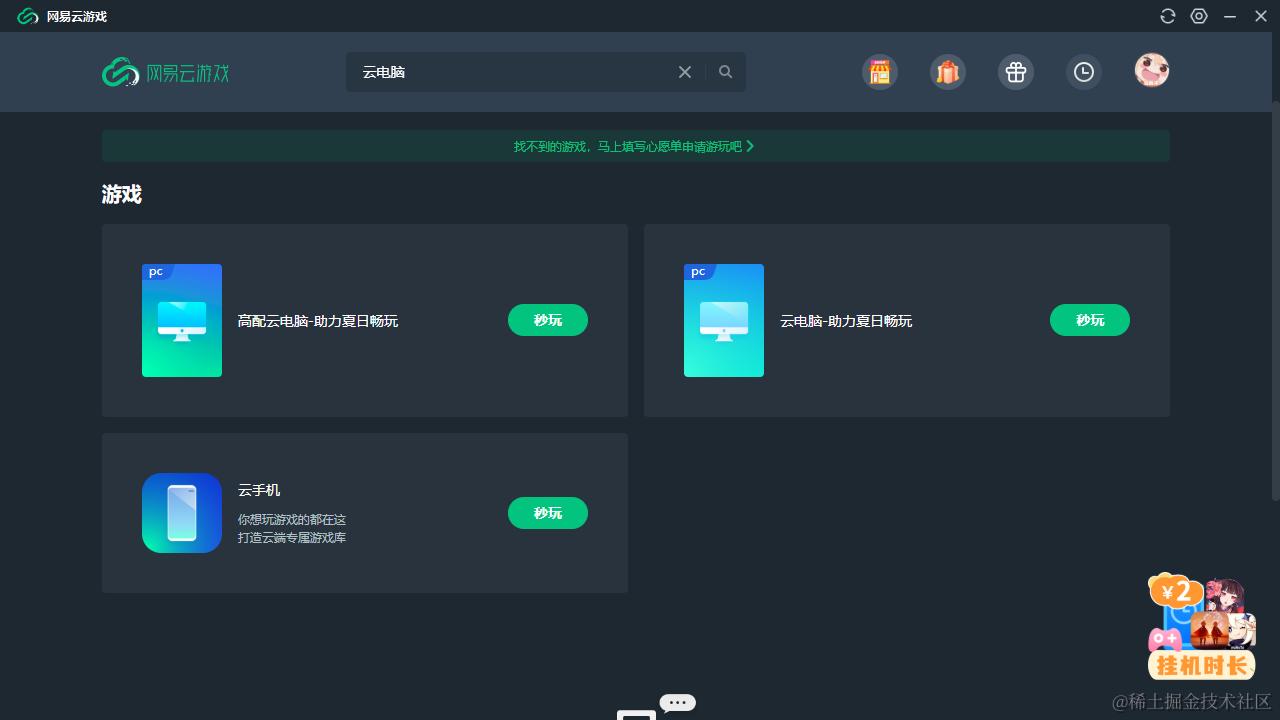Clear the search box with the X icon
Image resolution: width=1280 pixels, height=720 pixels.
(685, 72)
